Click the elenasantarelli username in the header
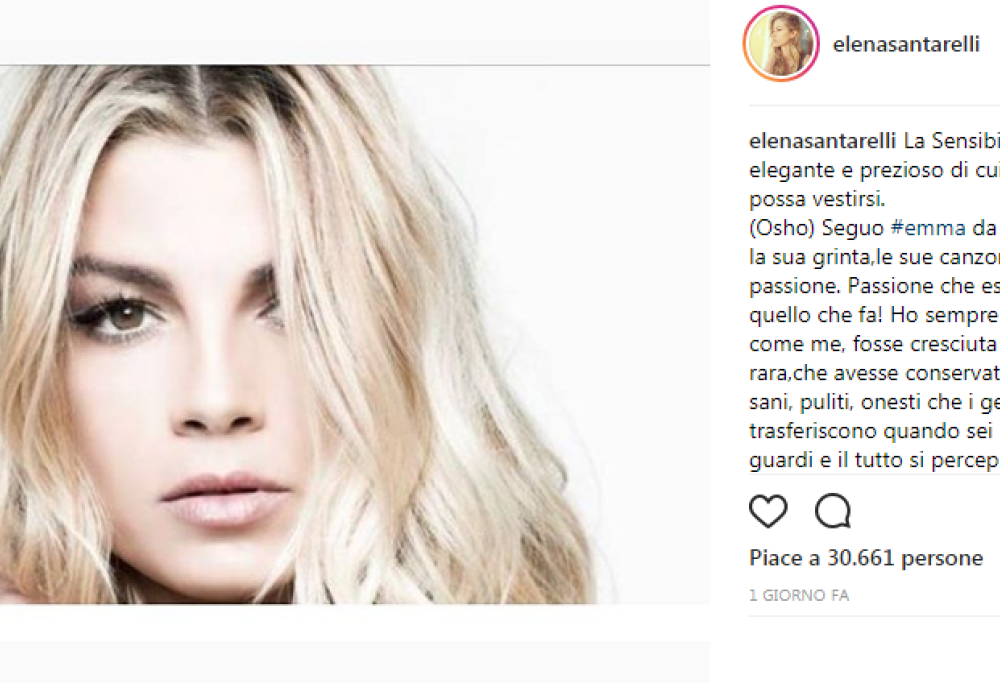Screen dimensions: 1000x683 pyautogui.click(x=906, y=45)
